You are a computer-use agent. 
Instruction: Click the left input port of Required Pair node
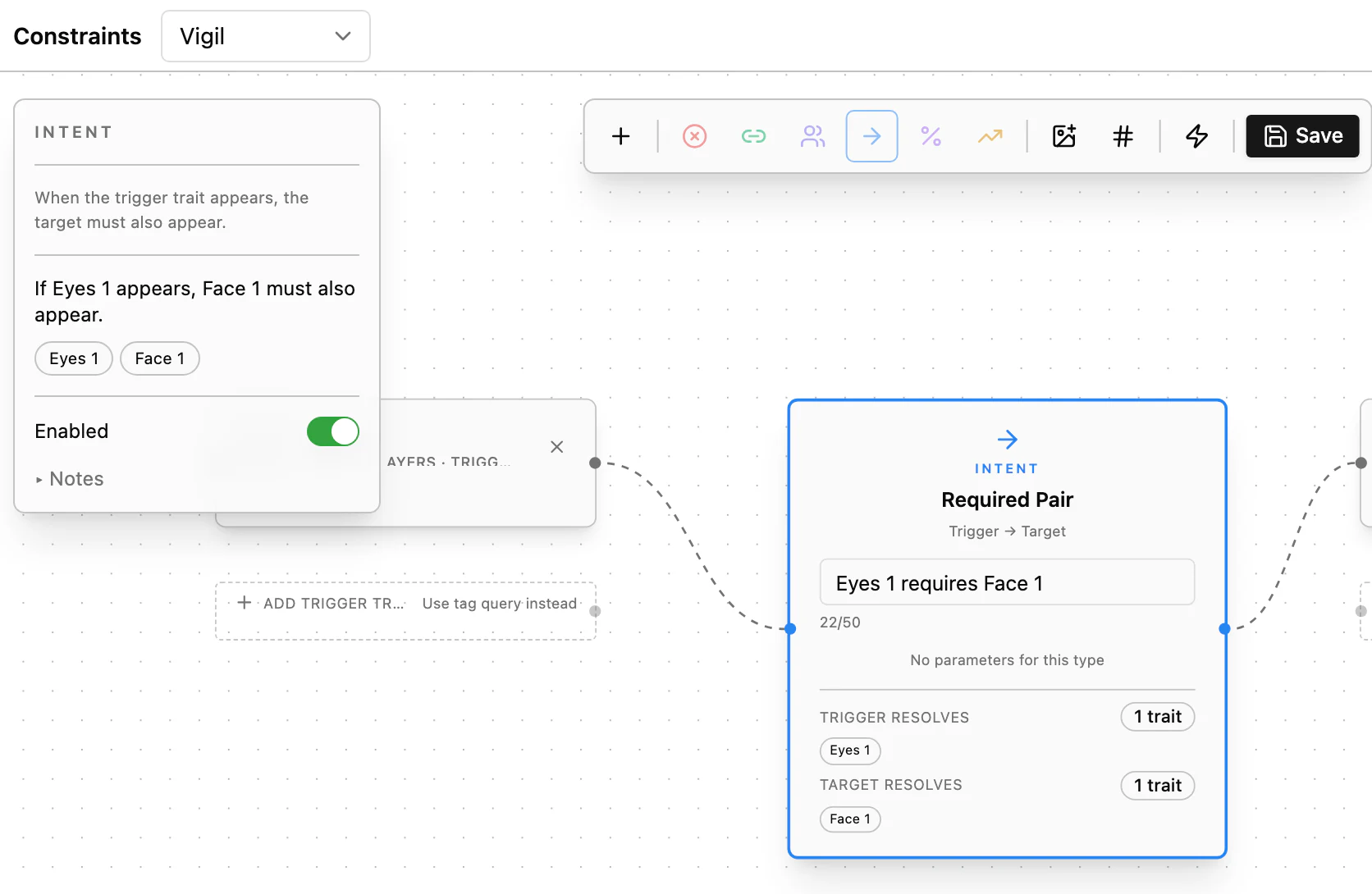790,629
